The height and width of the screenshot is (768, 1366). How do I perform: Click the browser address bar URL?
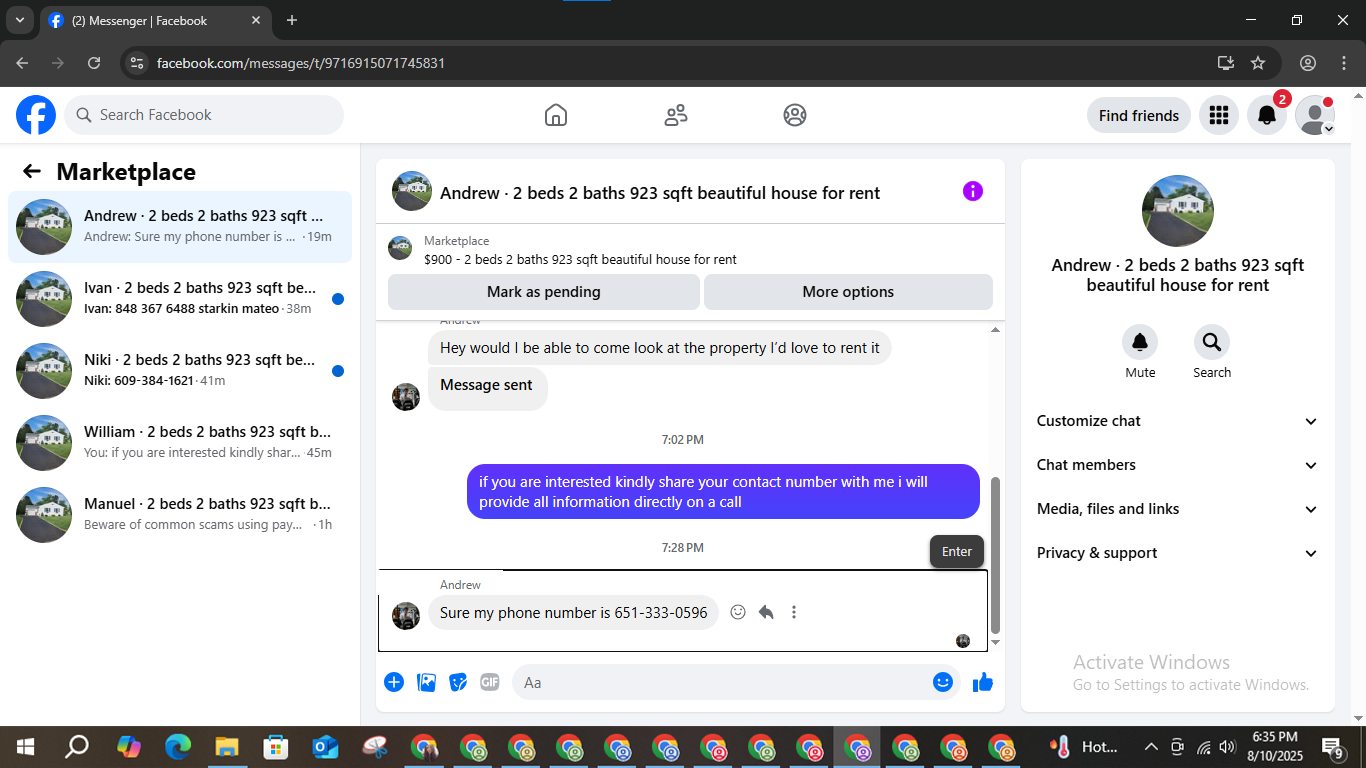pyautogui.click(x=301, y=63)
